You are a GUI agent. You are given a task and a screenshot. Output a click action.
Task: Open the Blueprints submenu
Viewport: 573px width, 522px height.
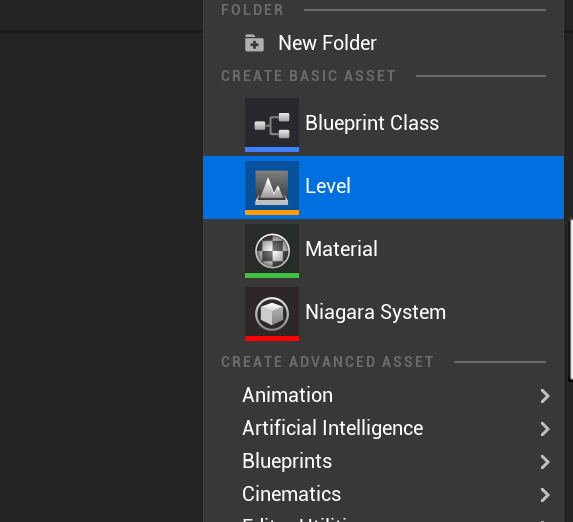point(383,461)
